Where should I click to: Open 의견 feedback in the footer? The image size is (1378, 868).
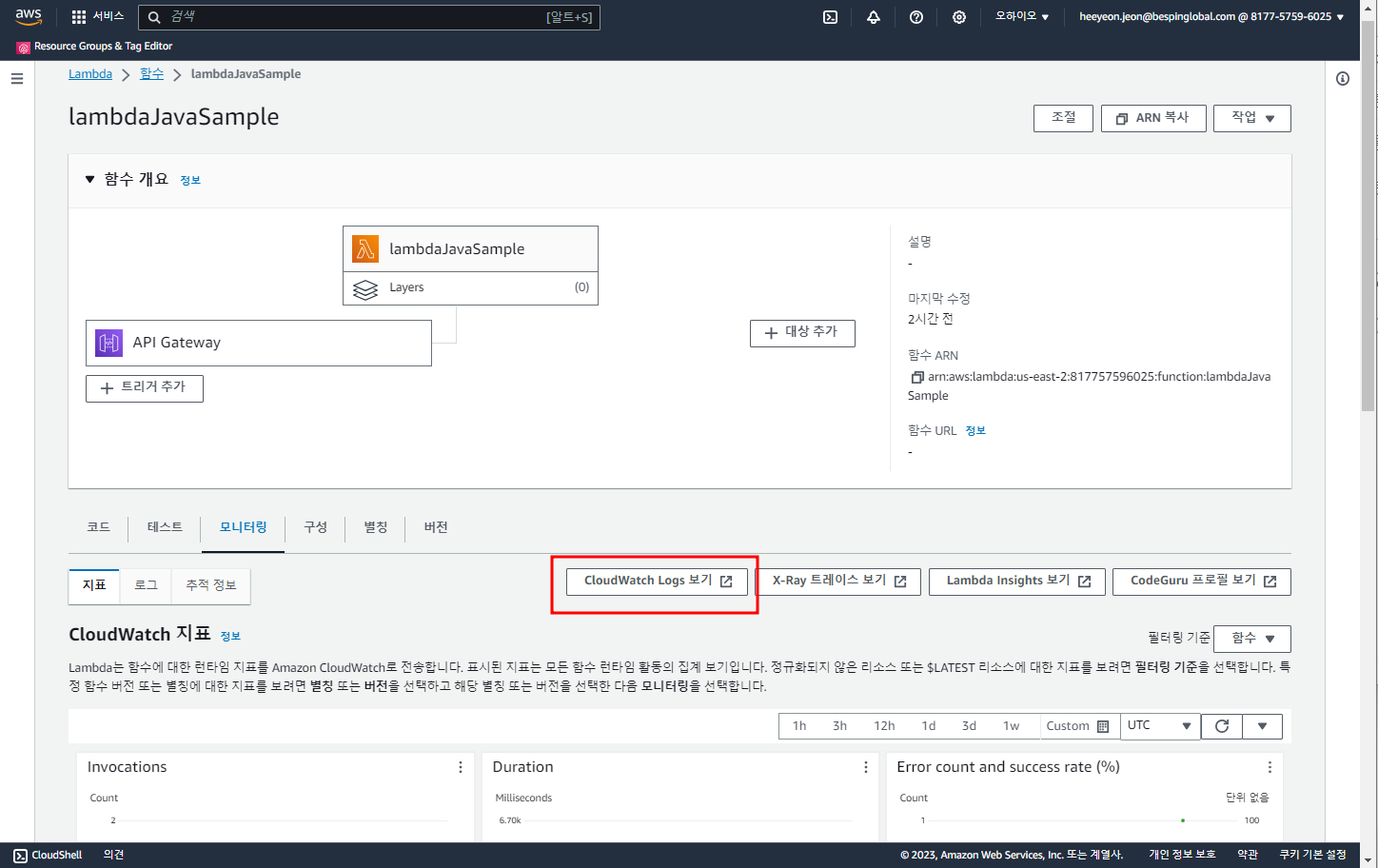pyautogui.click(x=113, y=855)
